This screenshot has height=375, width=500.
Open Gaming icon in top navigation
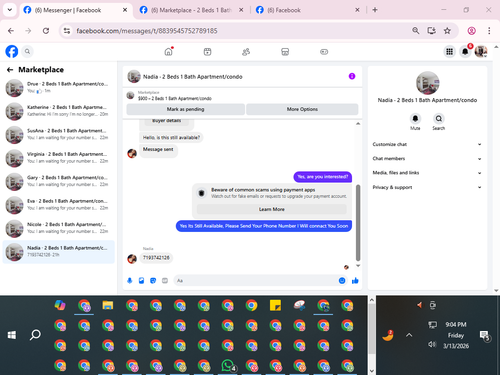click(x=324, y=52)
